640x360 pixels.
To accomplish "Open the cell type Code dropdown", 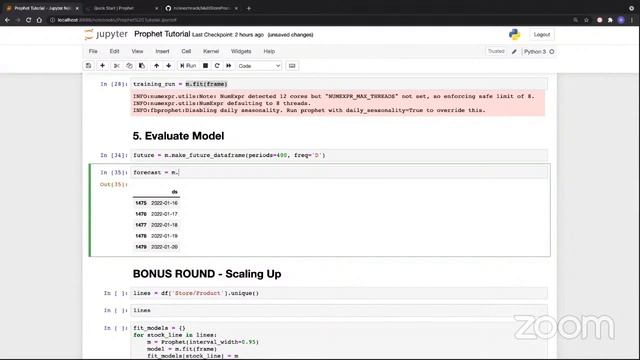I will pyautogui.click(x=259, y=66).
